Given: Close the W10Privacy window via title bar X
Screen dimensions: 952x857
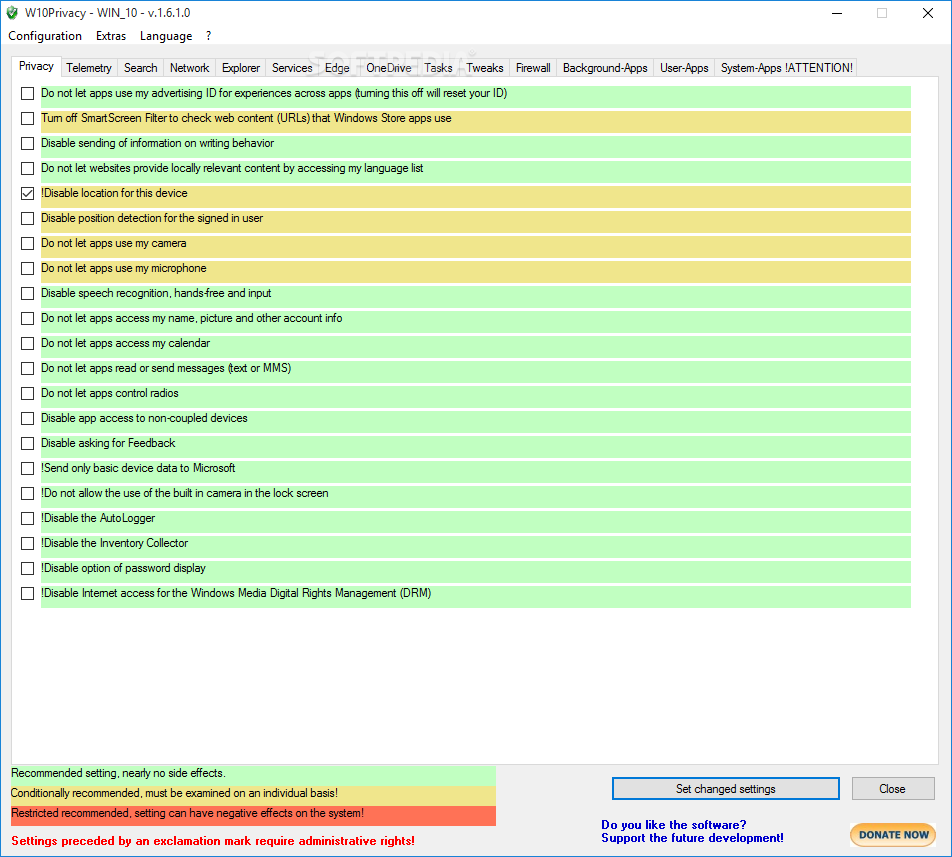Looking at the screenshot, I should [928, 13].
